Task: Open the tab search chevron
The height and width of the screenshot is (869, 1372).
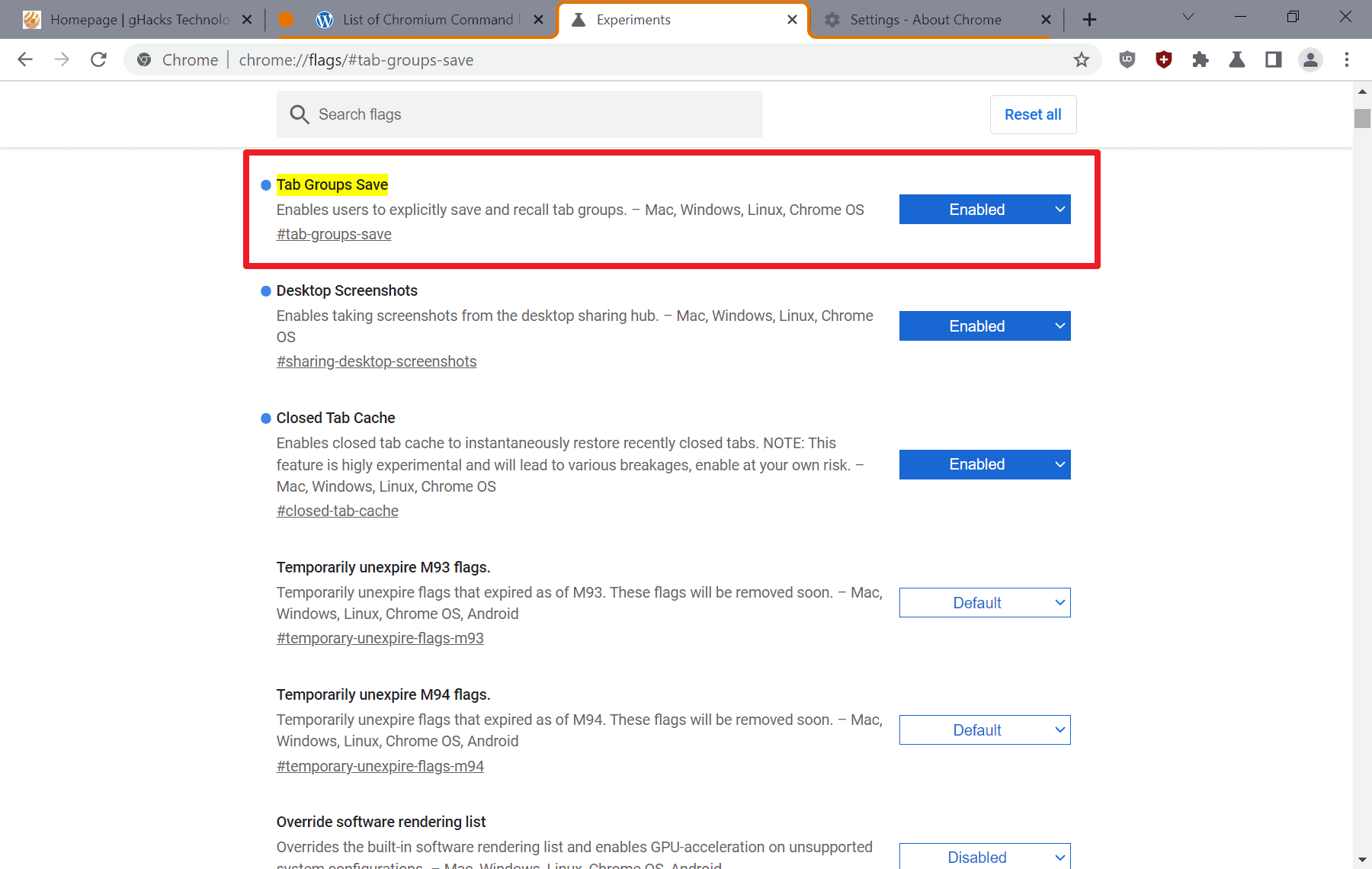Action: click(x=1188, y=18)
